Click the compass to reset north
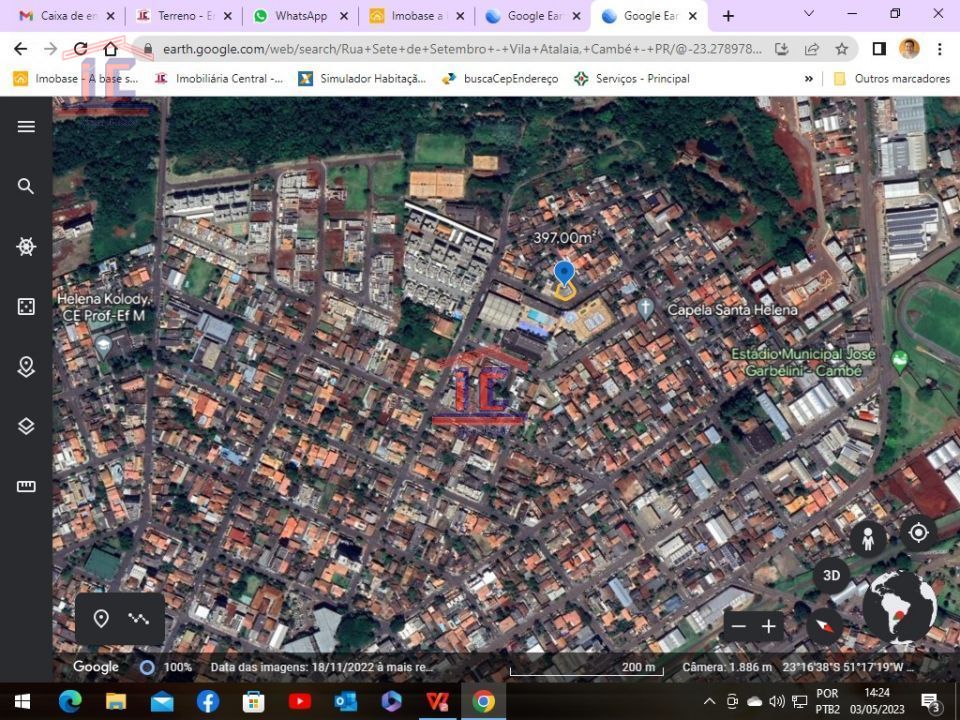Image resolution: width=960 pixels, height=720 pixels. pyautogui.click(x=825, y=627)
